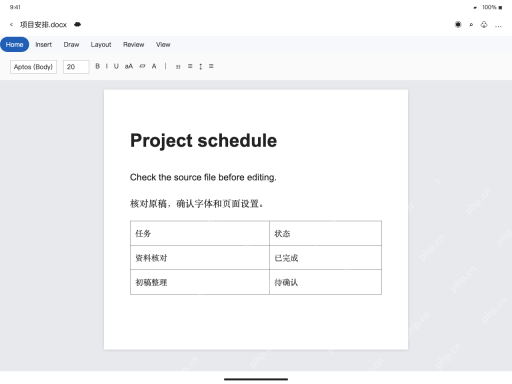
Task: Click the share icon beside the three dots
Action: point(484,24)
